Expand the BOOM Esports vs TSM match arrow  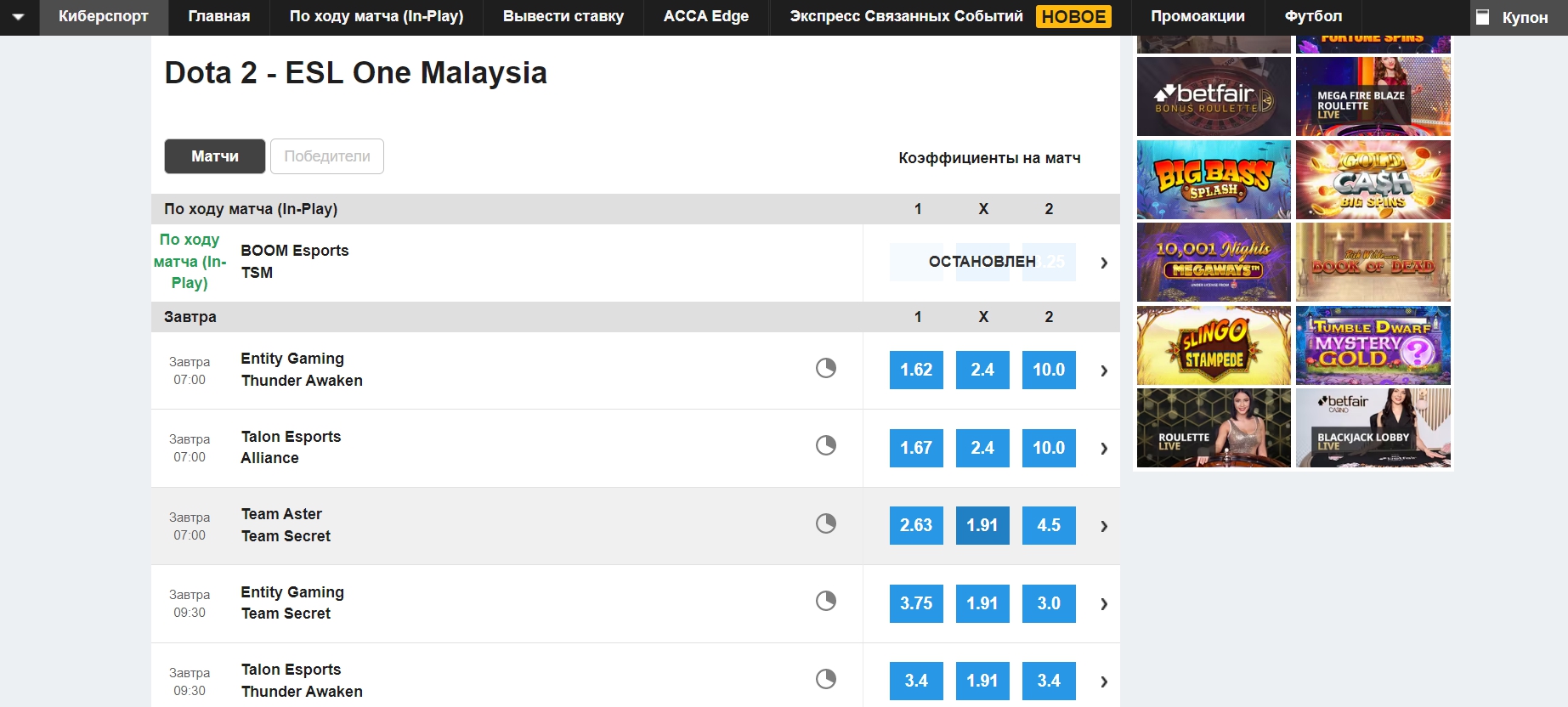(x=1103, y=263)
